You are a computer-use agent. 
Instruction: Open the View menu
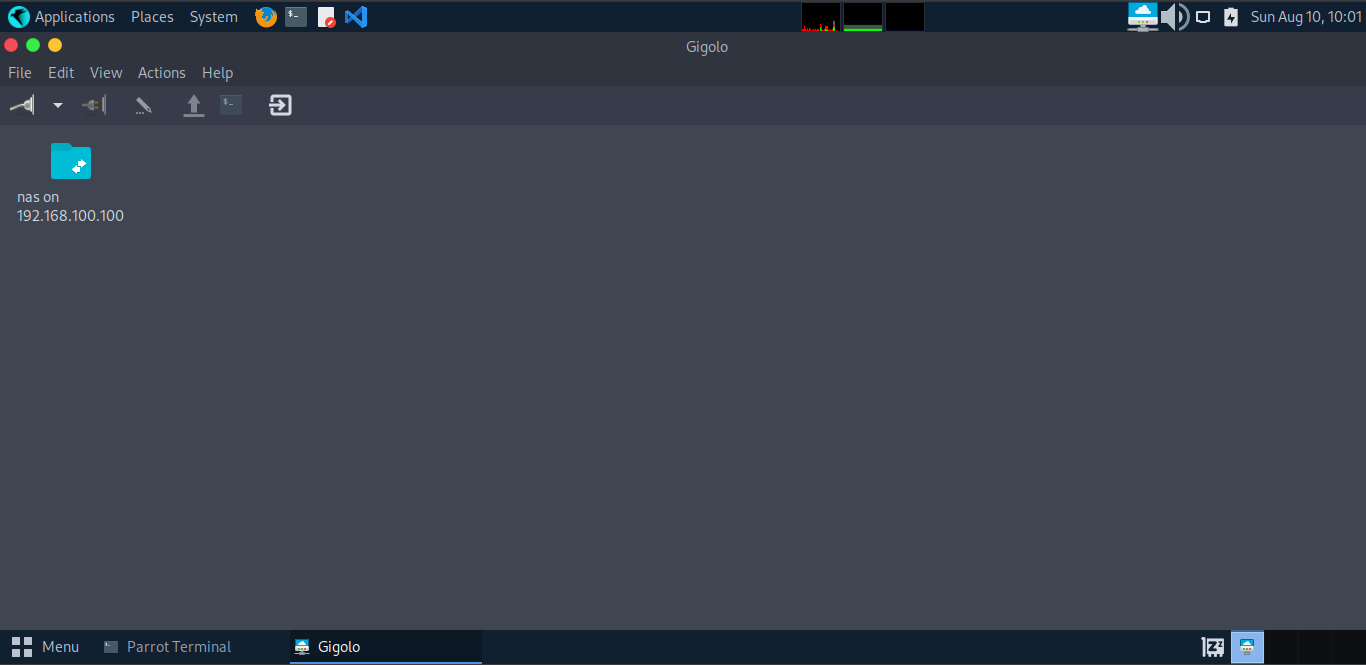106,72
